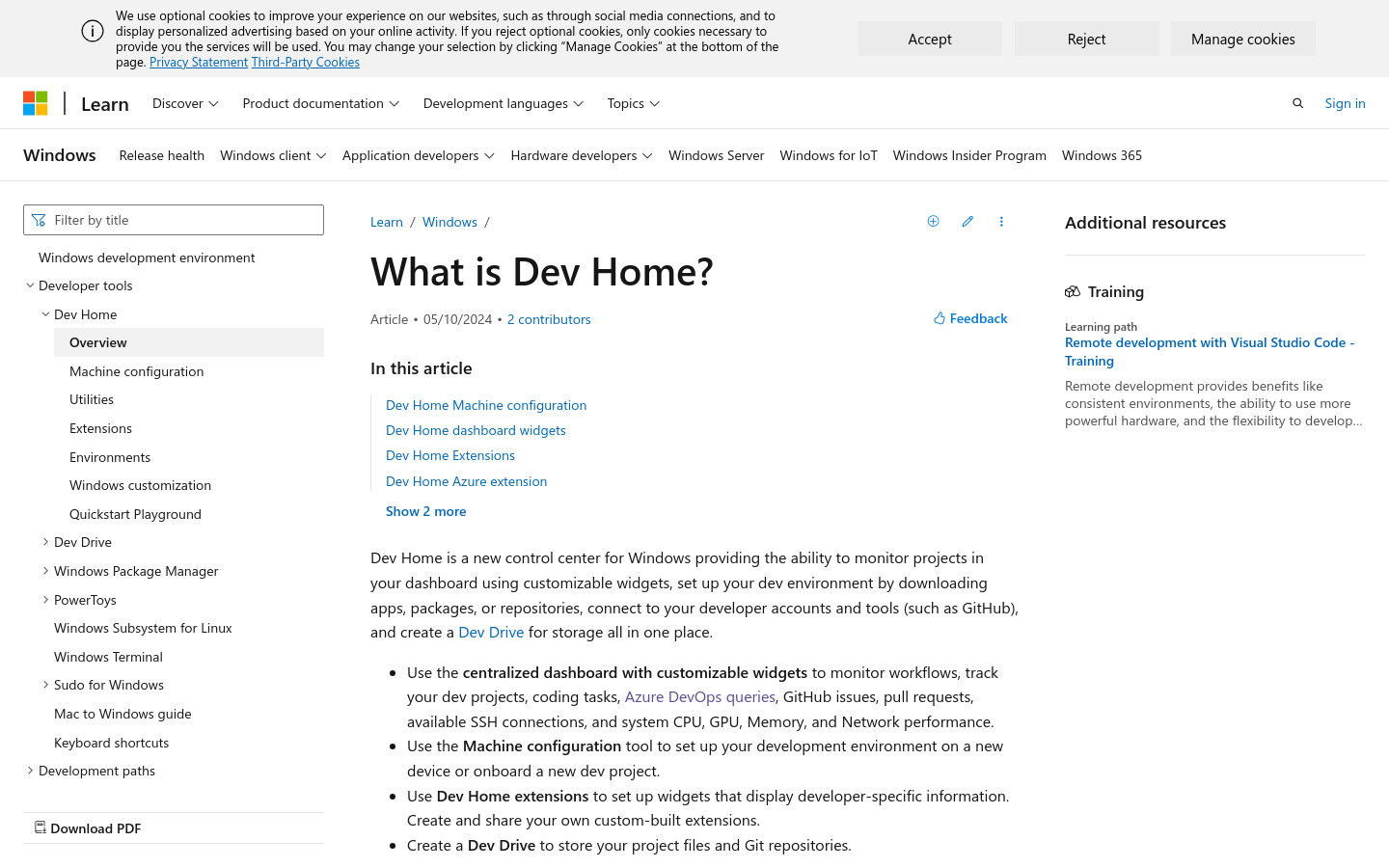Collapse the Dev Home tree node

click(x=45, y=314)
